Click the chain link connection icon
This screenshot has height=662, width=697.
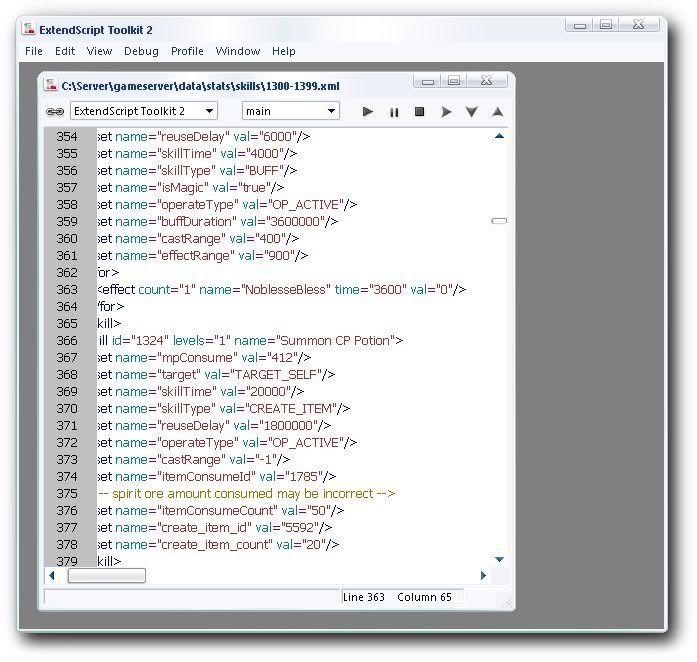click(55, 112)
